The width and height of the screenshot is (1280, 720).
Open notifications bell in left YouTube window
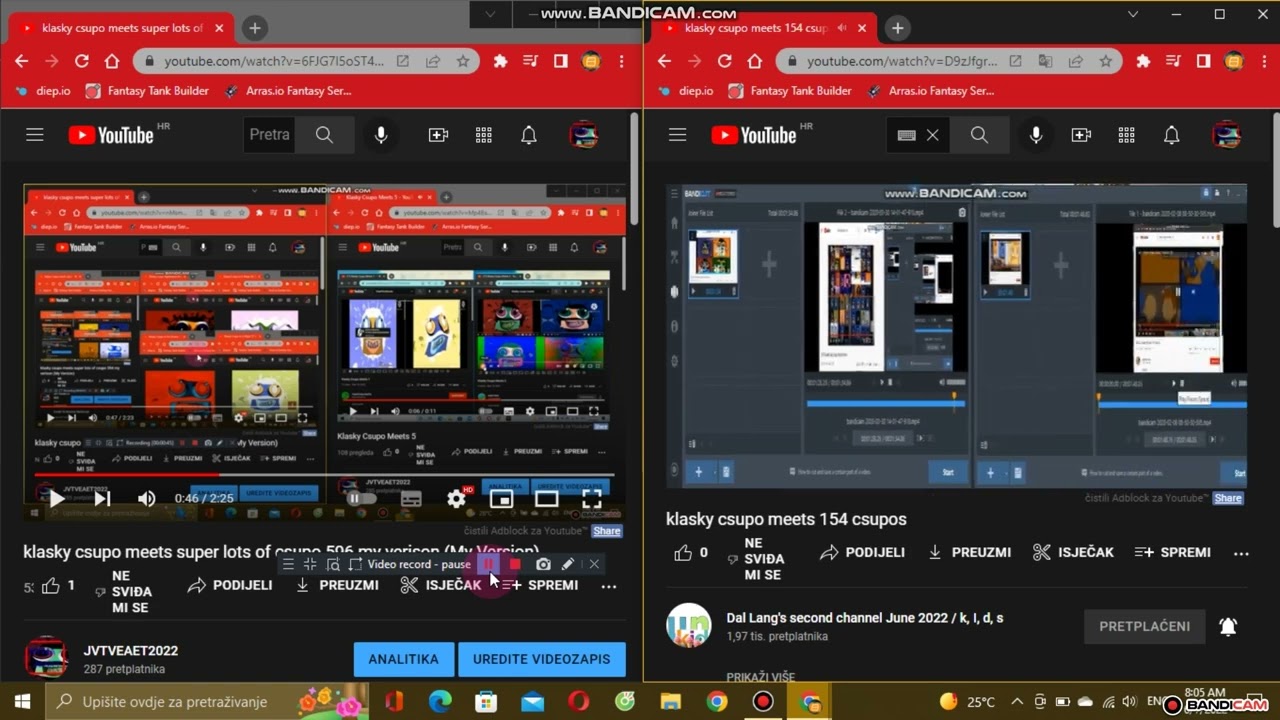(x=529, y=135)
